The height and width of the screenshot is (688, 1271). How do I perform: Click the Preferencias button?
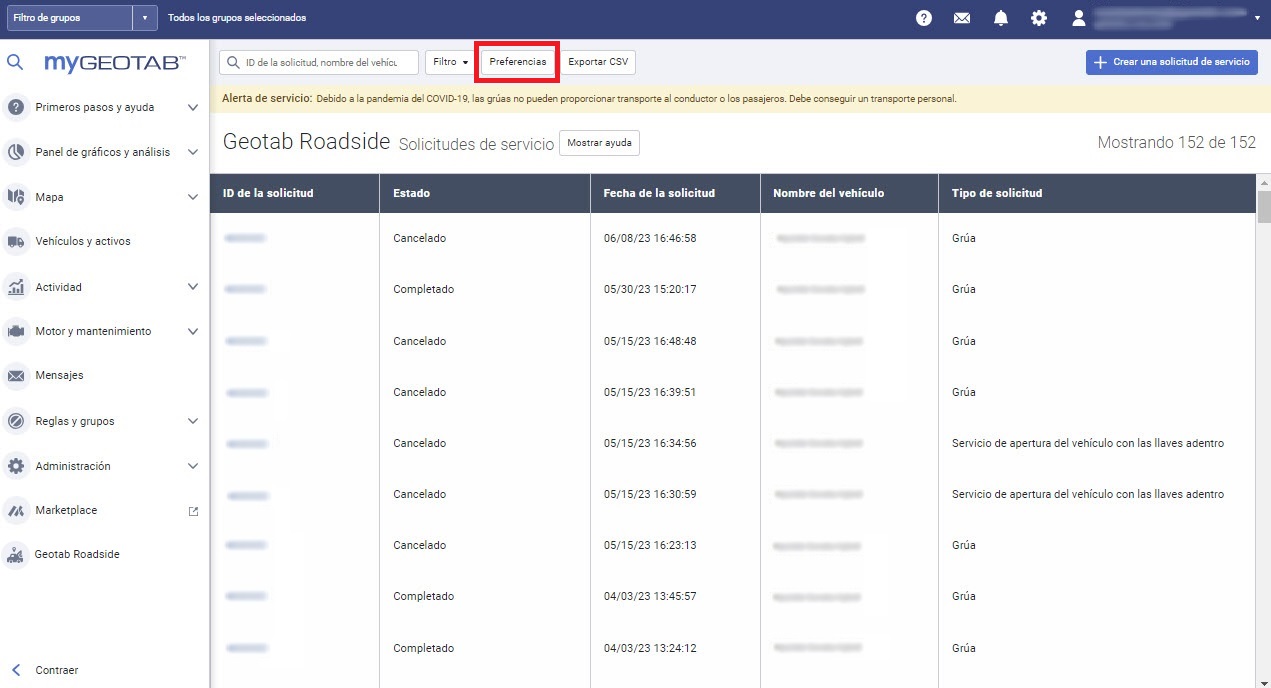(518, 62)
